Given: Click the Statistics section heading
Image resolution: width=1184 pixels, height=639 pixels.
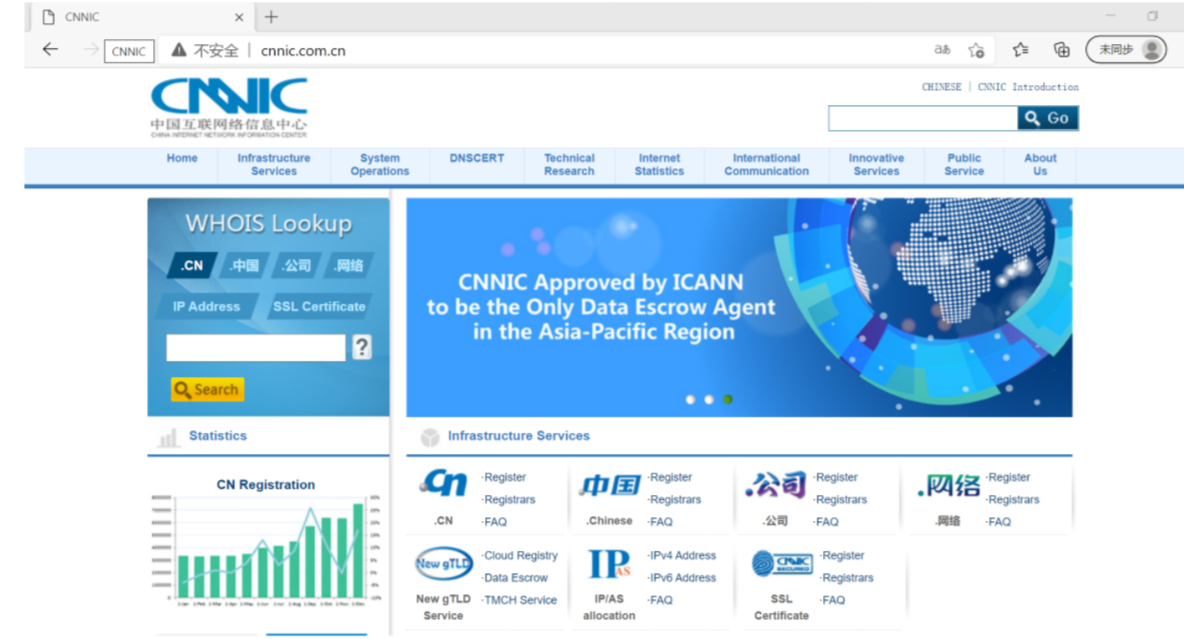Looking at the screenshot, I should pos(217,436).
